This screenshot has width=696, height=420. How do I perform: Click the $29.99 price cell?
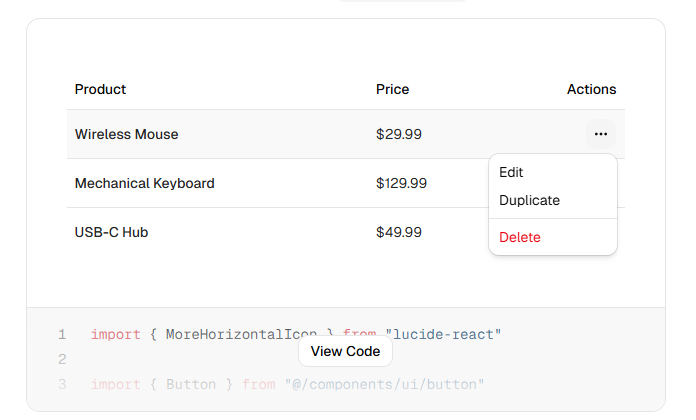[398, 134]
